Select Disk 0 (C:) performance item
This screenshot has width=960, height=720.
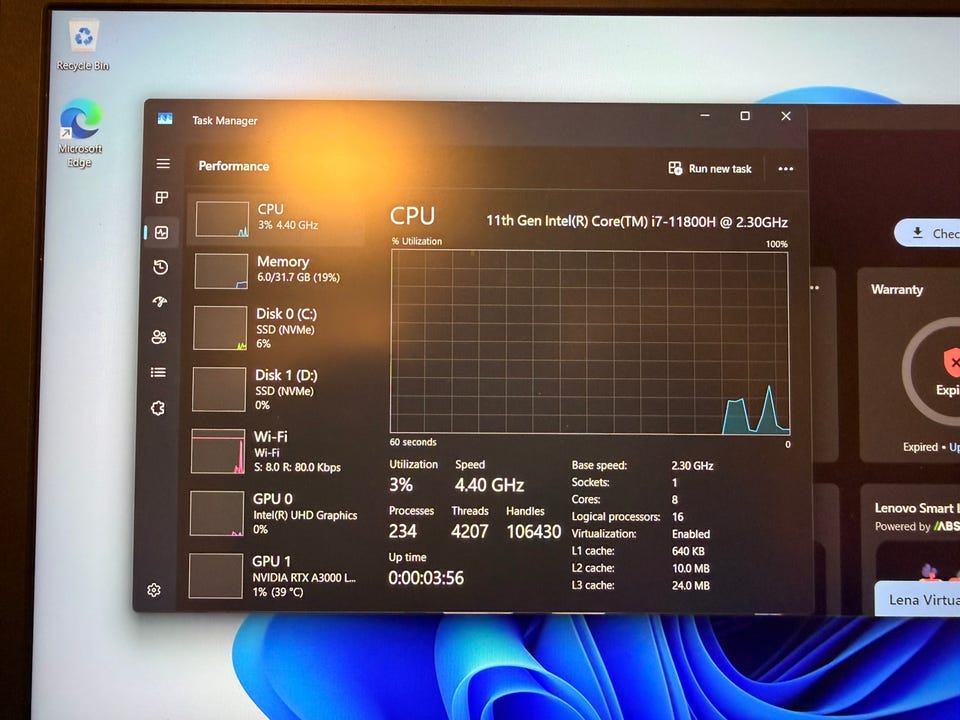275,328
